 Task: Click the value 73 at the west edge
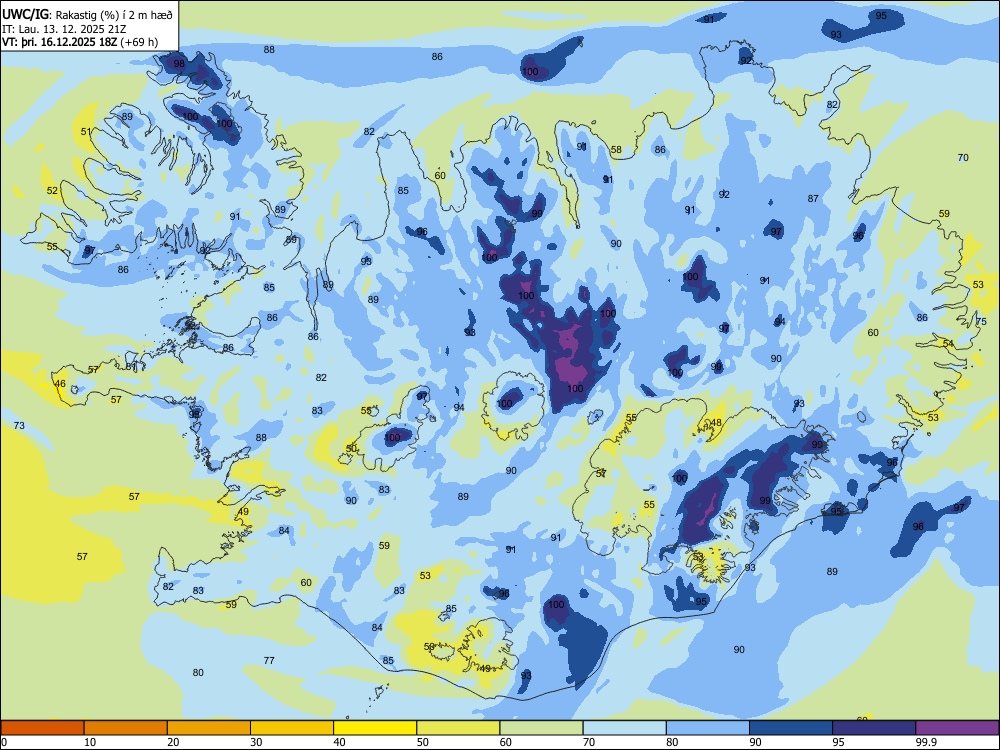(x=19, y=425)
